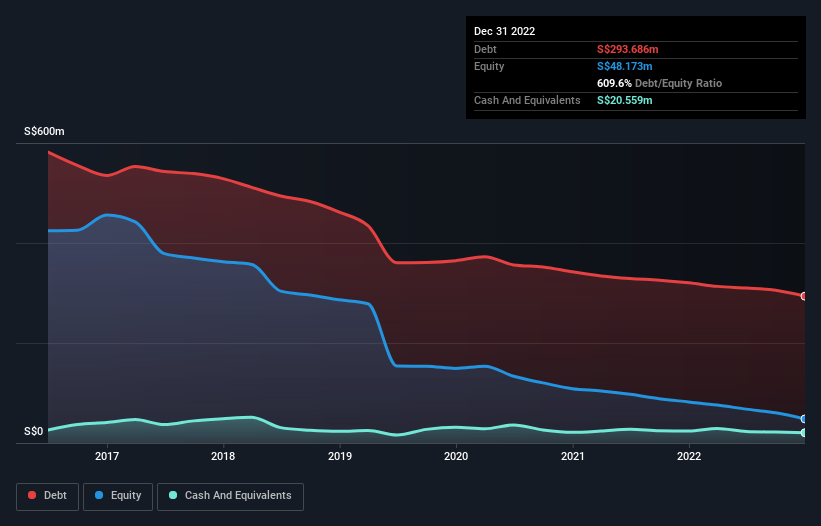
Task: Click the S$600m y-axis label
Action: [x=44, y=131]
